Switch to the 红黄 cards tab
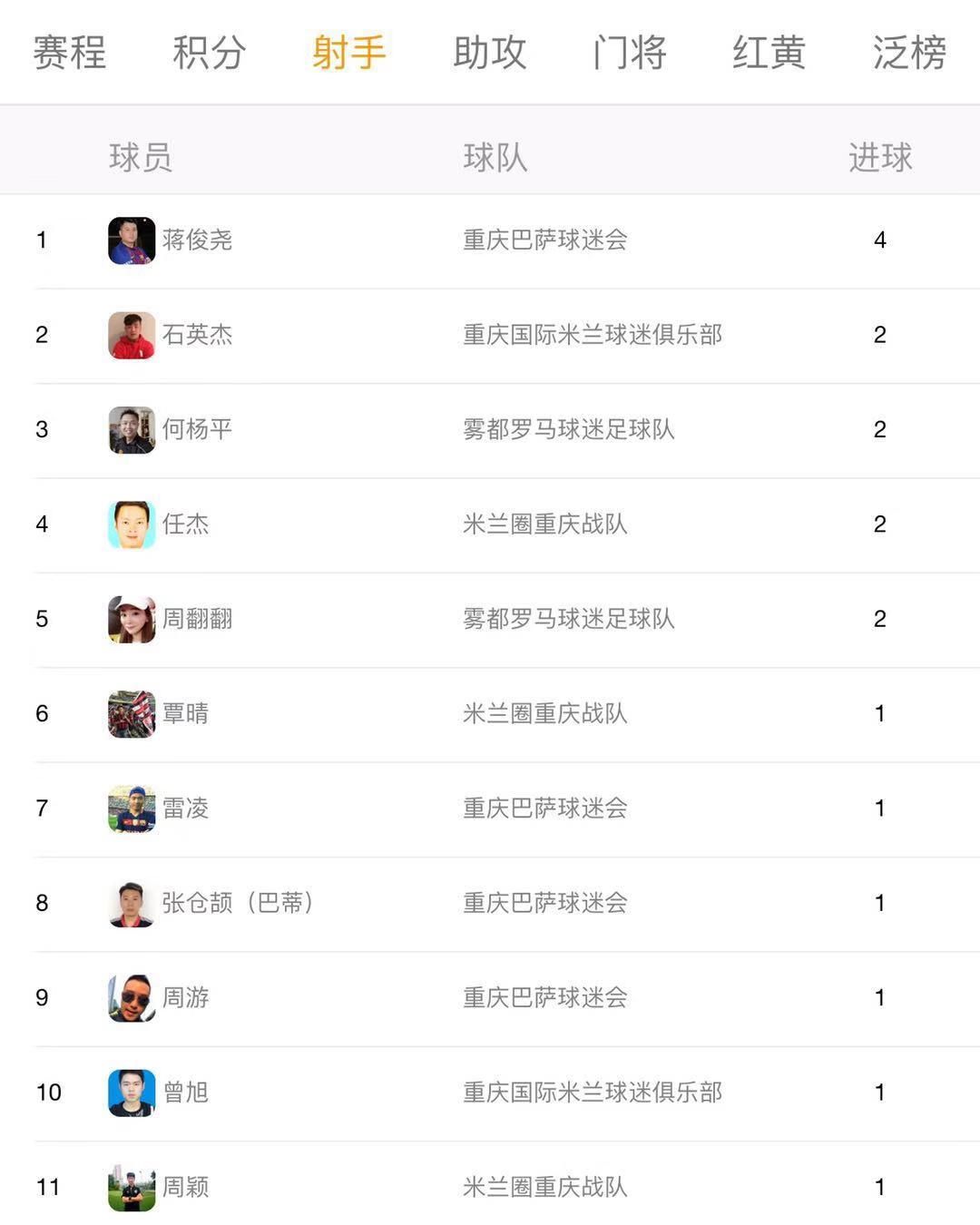 pos(769,53)
